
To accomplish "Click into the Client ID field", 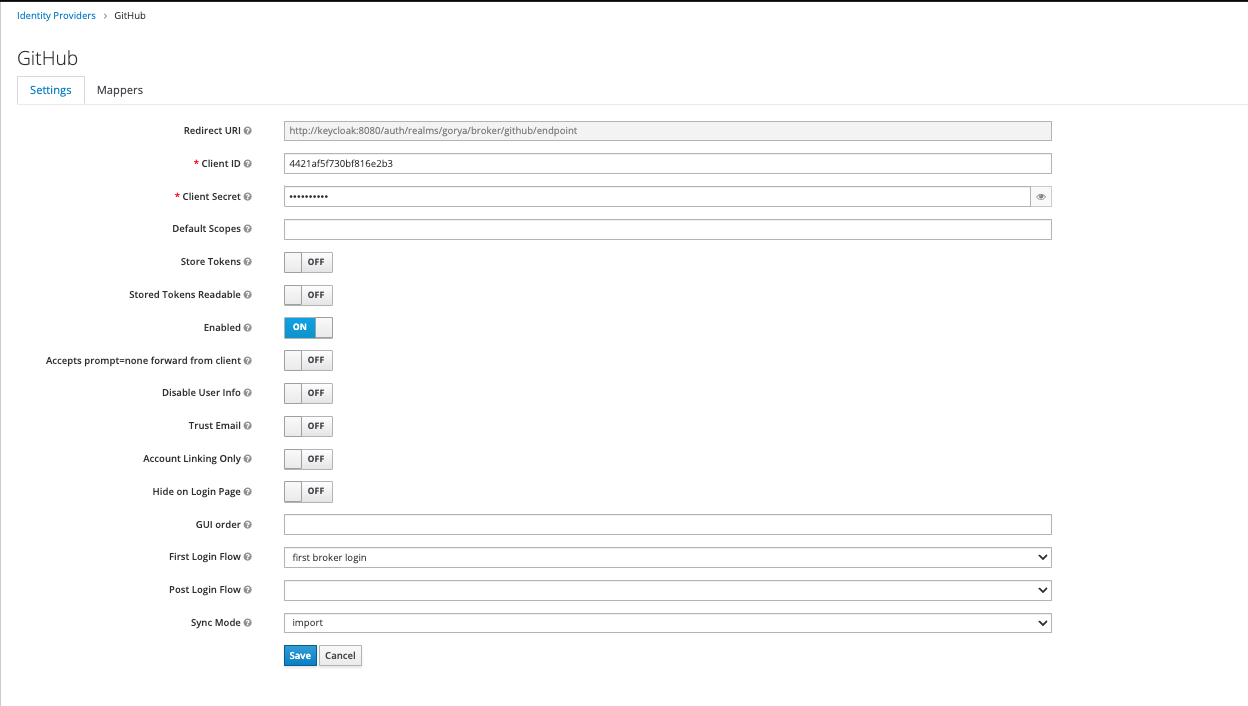I will (668, 164).
